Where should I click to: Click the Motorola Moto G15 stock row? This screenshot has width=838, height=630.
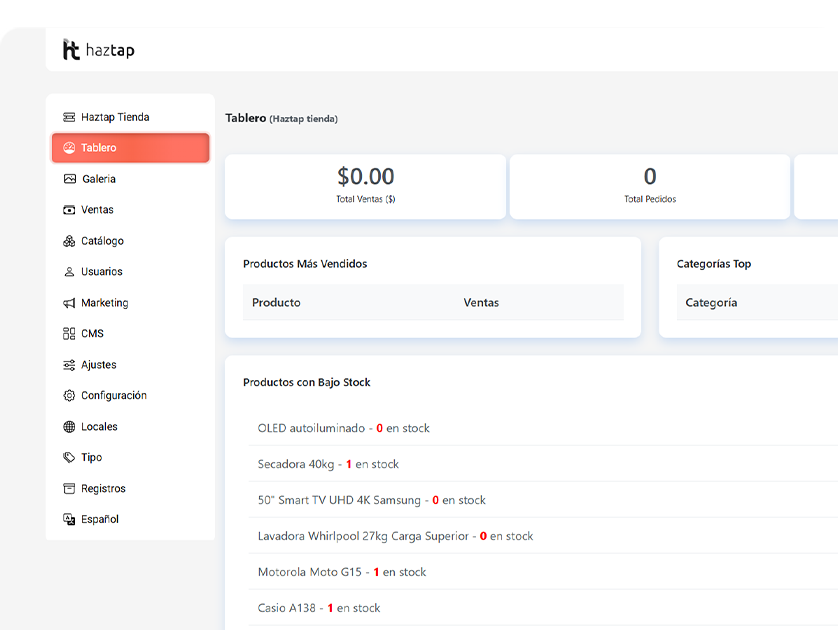tap(341, 572)
